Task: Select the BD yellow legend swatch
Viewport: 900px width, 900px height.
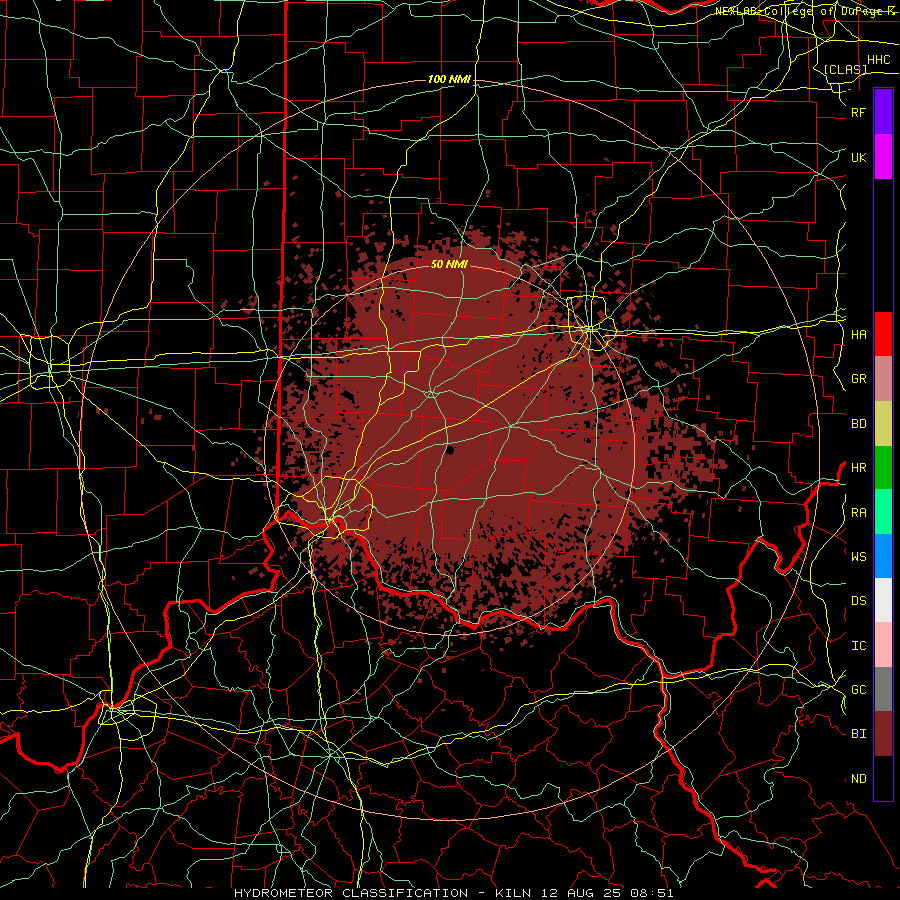Action: tap(883, 424)
